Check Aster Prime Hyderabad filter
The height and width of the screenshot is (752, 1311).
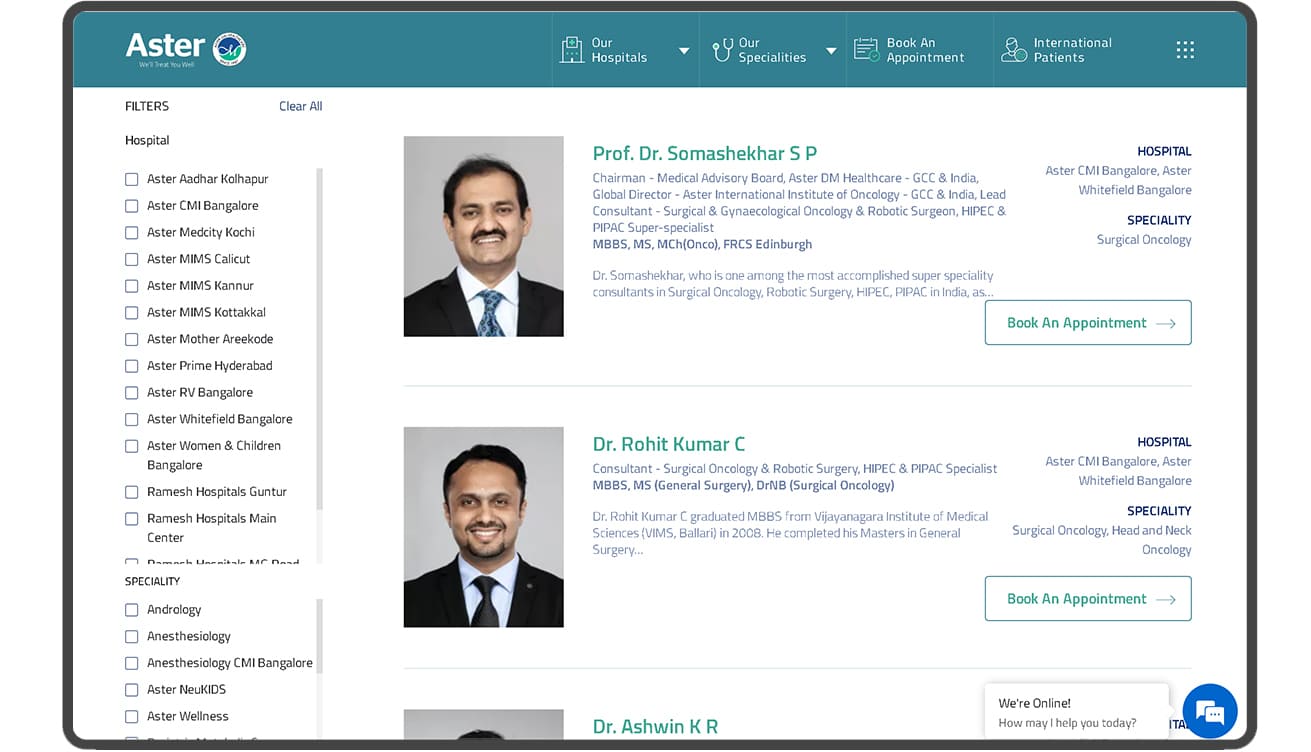tap(131, 366)
